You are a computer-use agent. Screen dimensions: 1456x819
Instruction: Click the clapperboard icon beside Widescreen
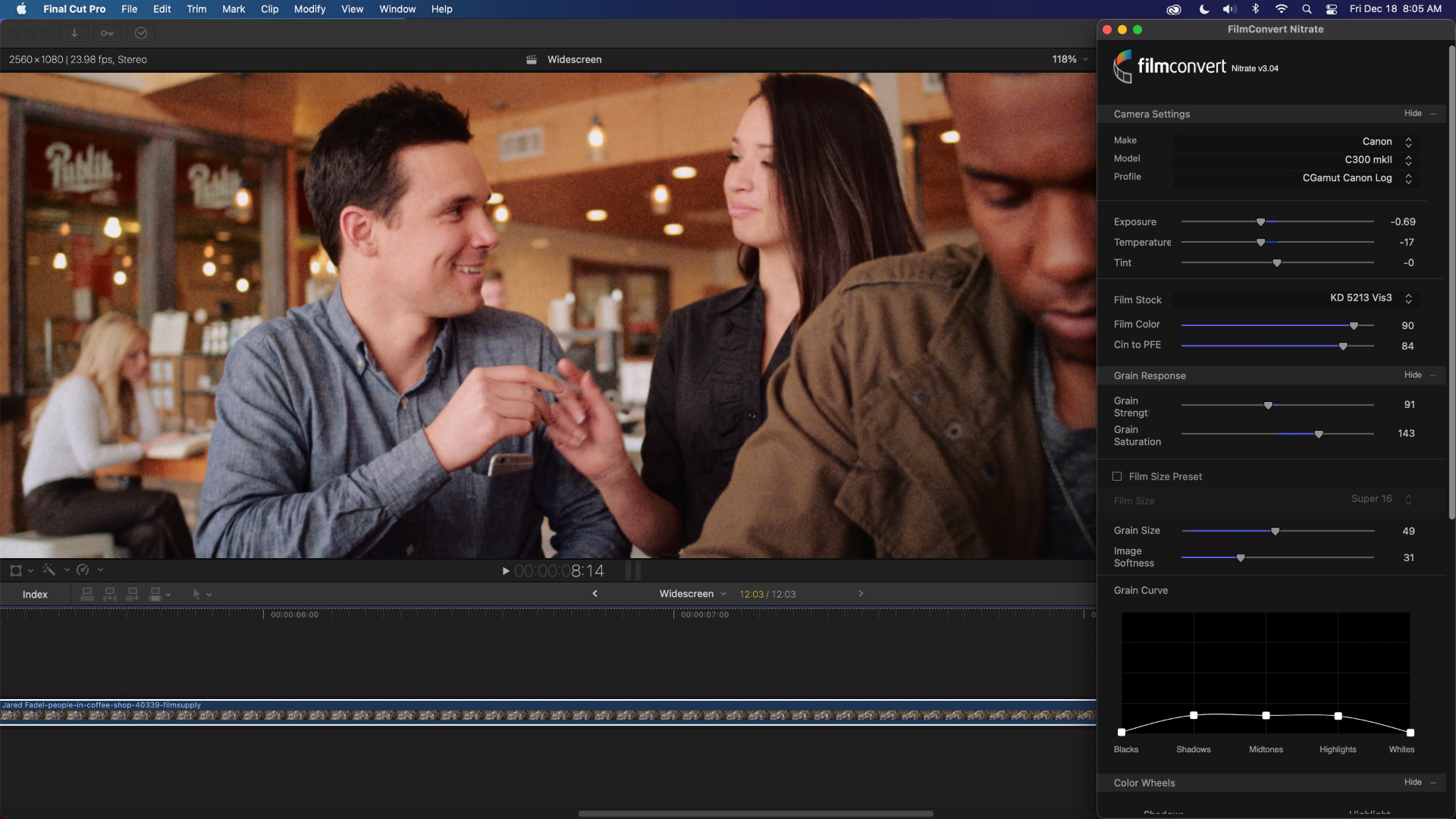532,59
